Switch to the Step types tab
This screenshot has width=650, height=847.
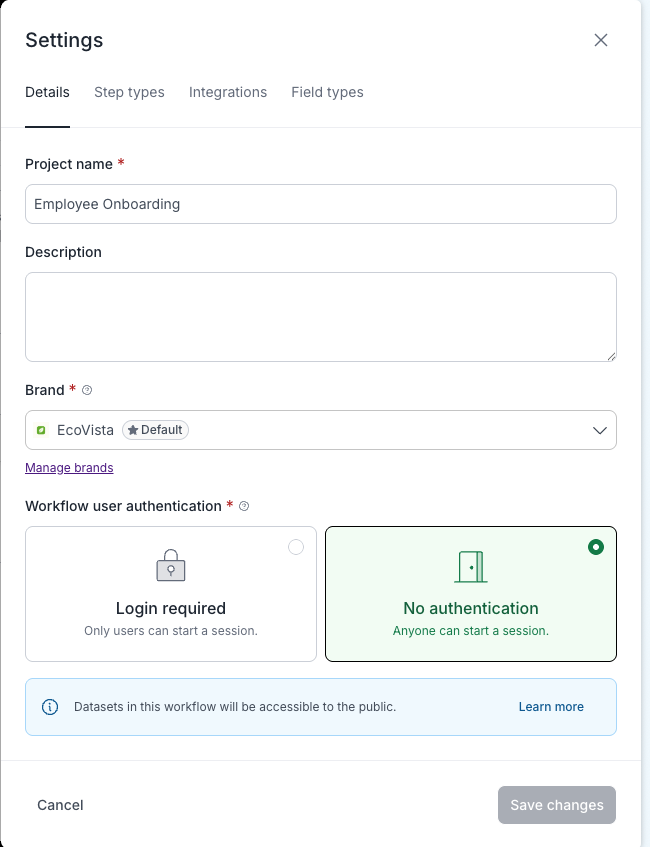tap(129, 92)
